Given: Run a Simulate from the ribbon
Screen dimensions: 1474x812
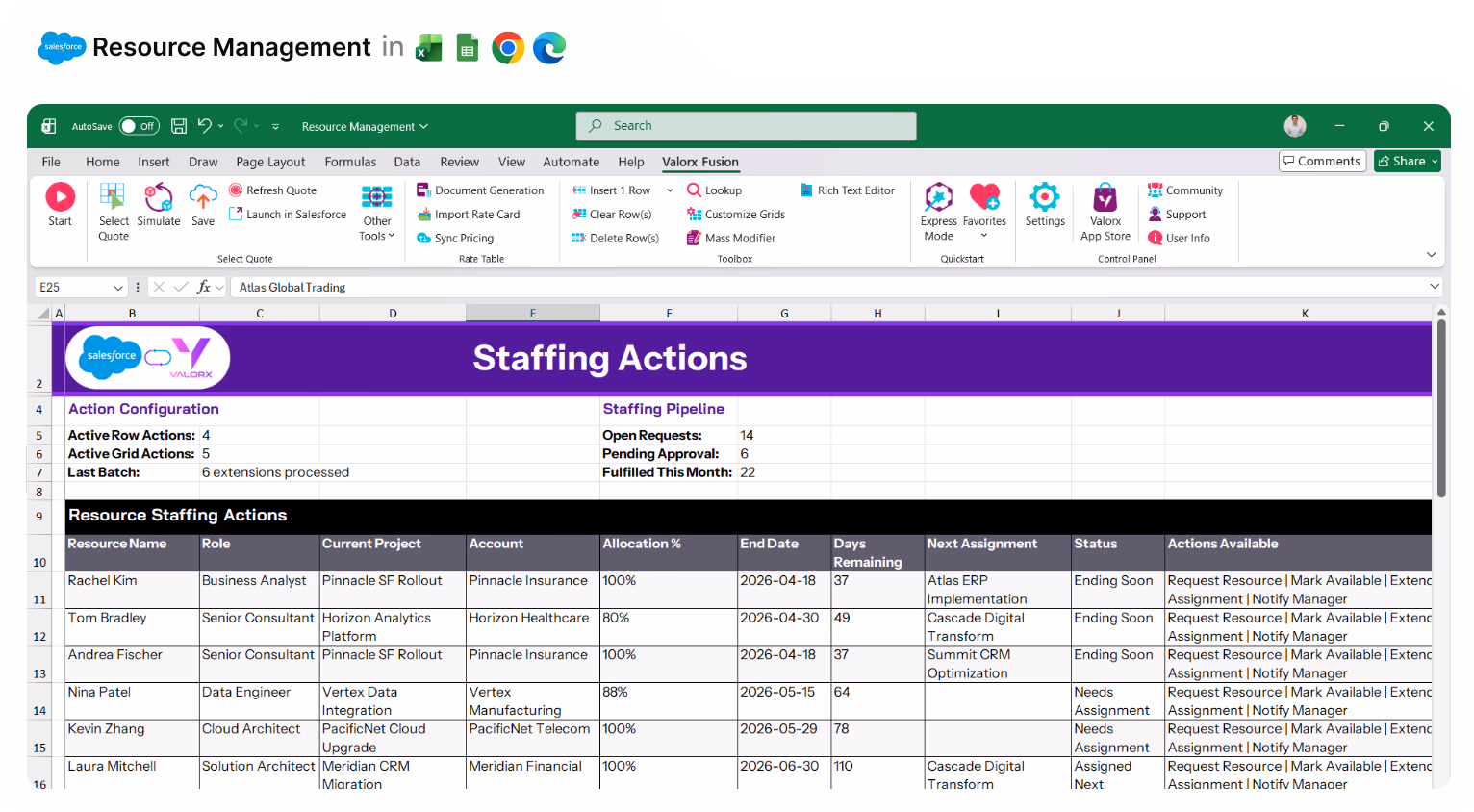Looking at the screenshot, I should click(x=159, y=207).
